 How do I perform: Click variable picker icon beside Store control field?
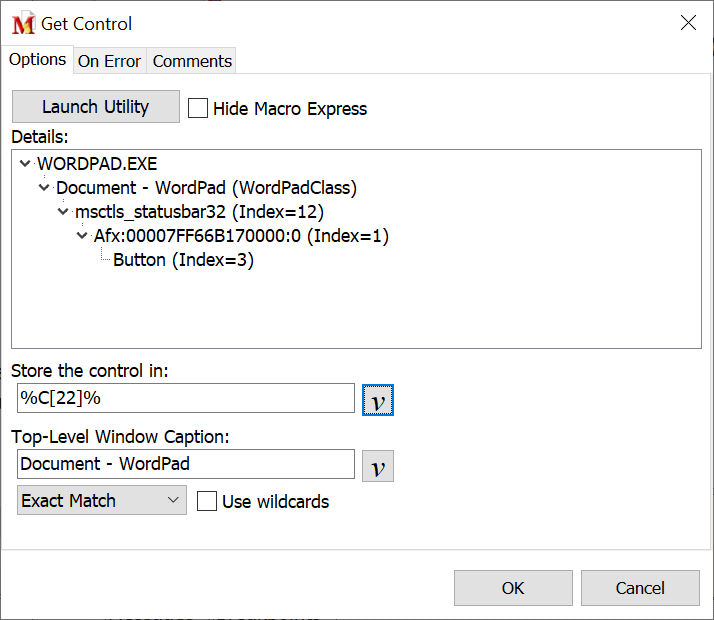point(377,399)
